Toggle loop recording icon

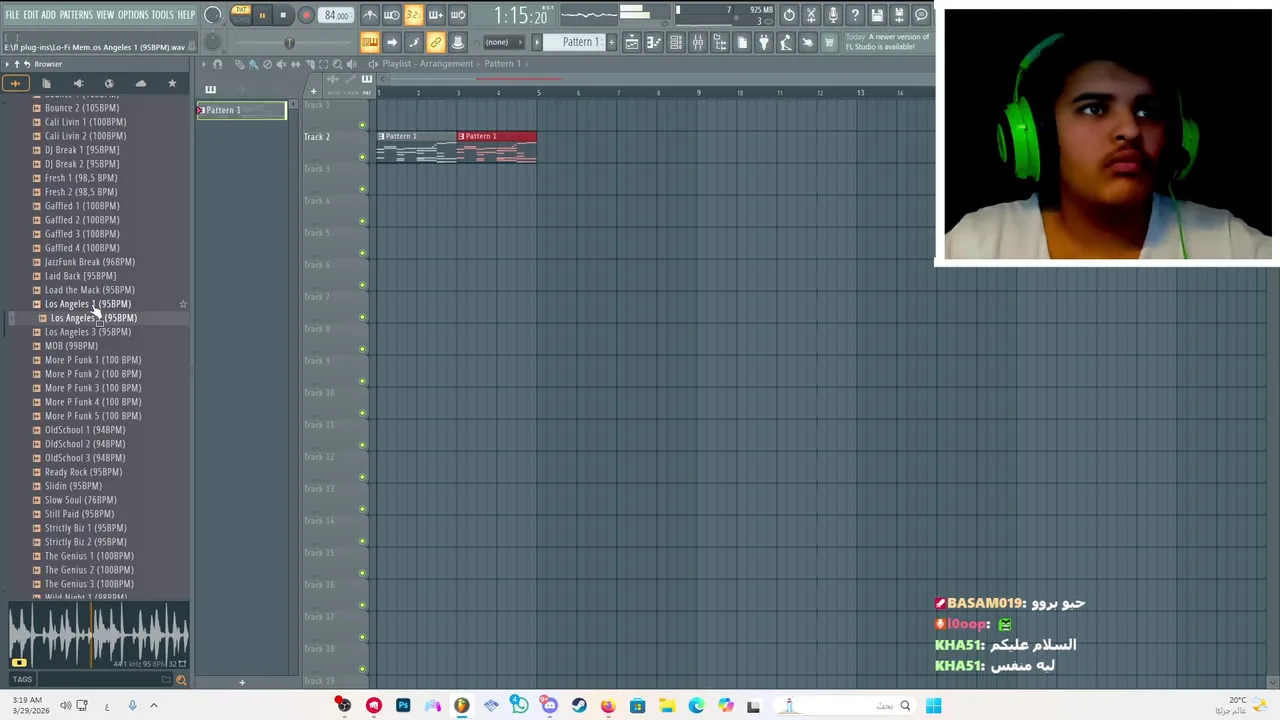tap(457, 15)
